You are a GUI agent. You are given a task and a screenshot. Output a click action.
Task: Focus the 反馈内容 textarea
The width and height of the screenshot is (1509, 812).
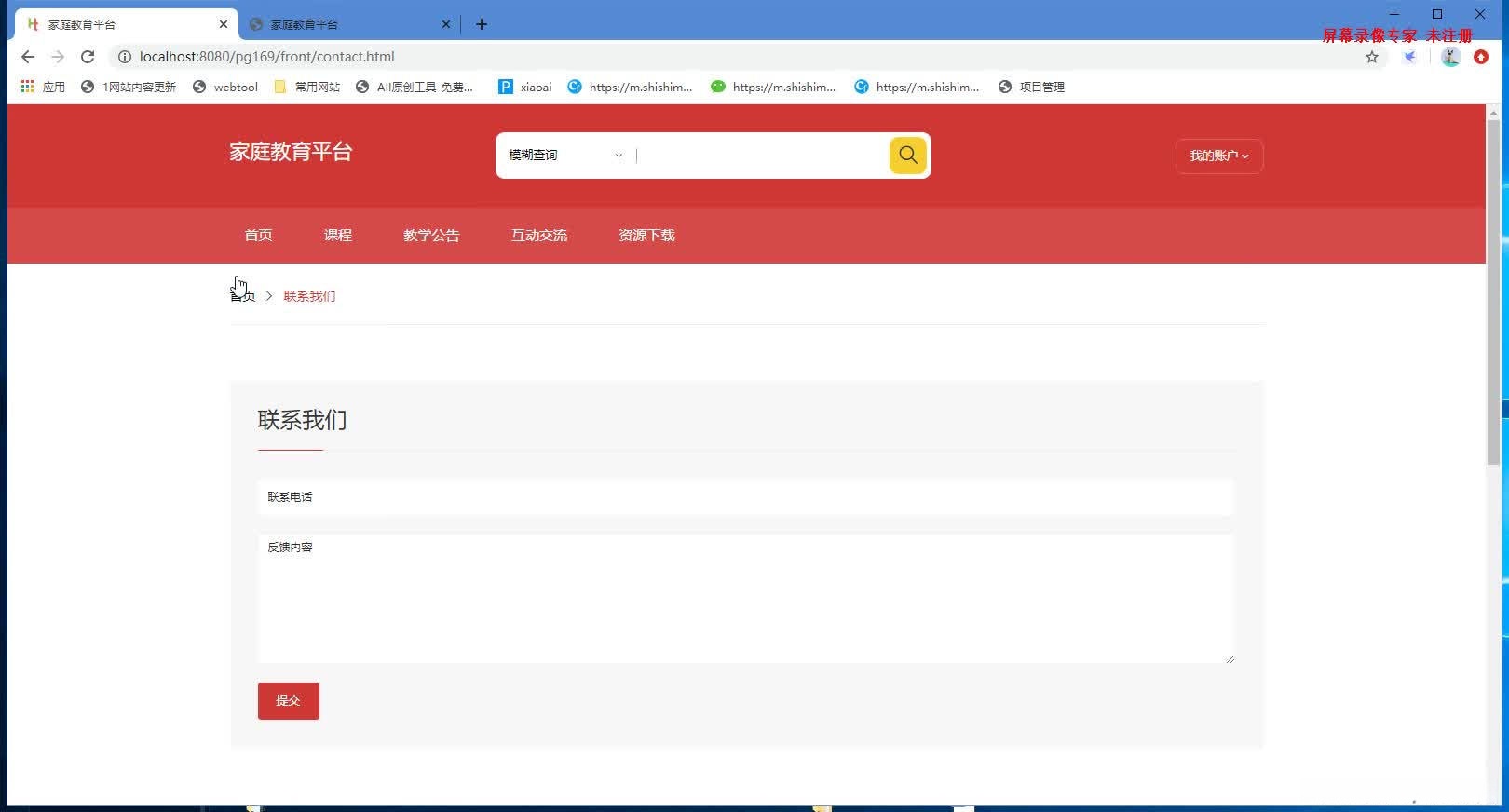(x=745, y=599)
